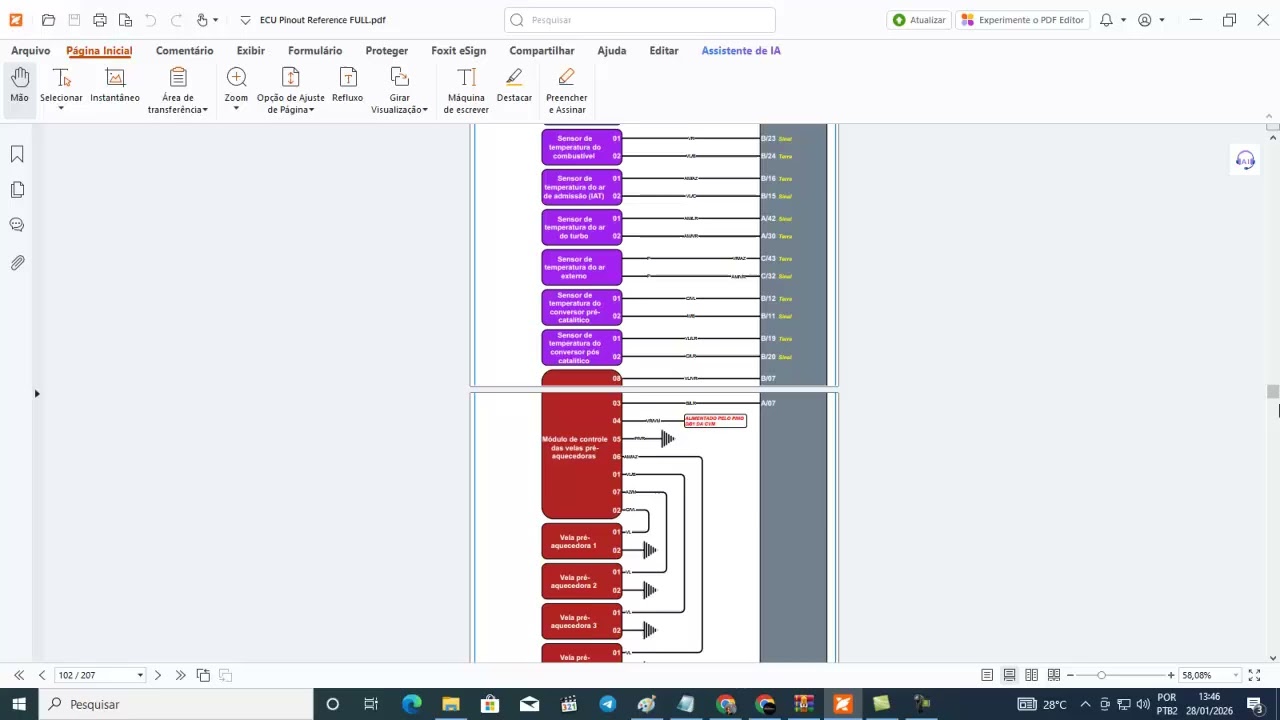Click the vertical scrollbar thumb
This screenshot has height=720, width=1280.
[x=1273, y=391]
